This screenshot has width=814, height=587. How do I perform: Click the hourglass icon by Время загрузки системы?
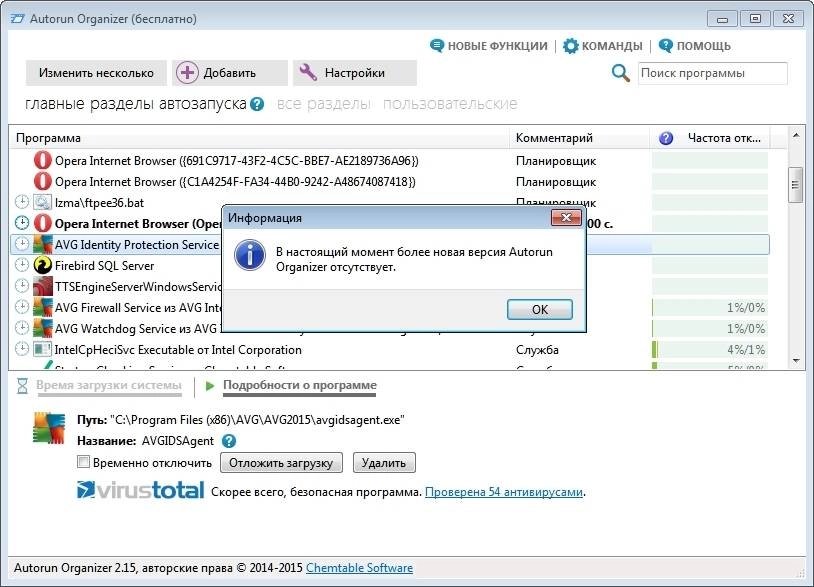22,386
